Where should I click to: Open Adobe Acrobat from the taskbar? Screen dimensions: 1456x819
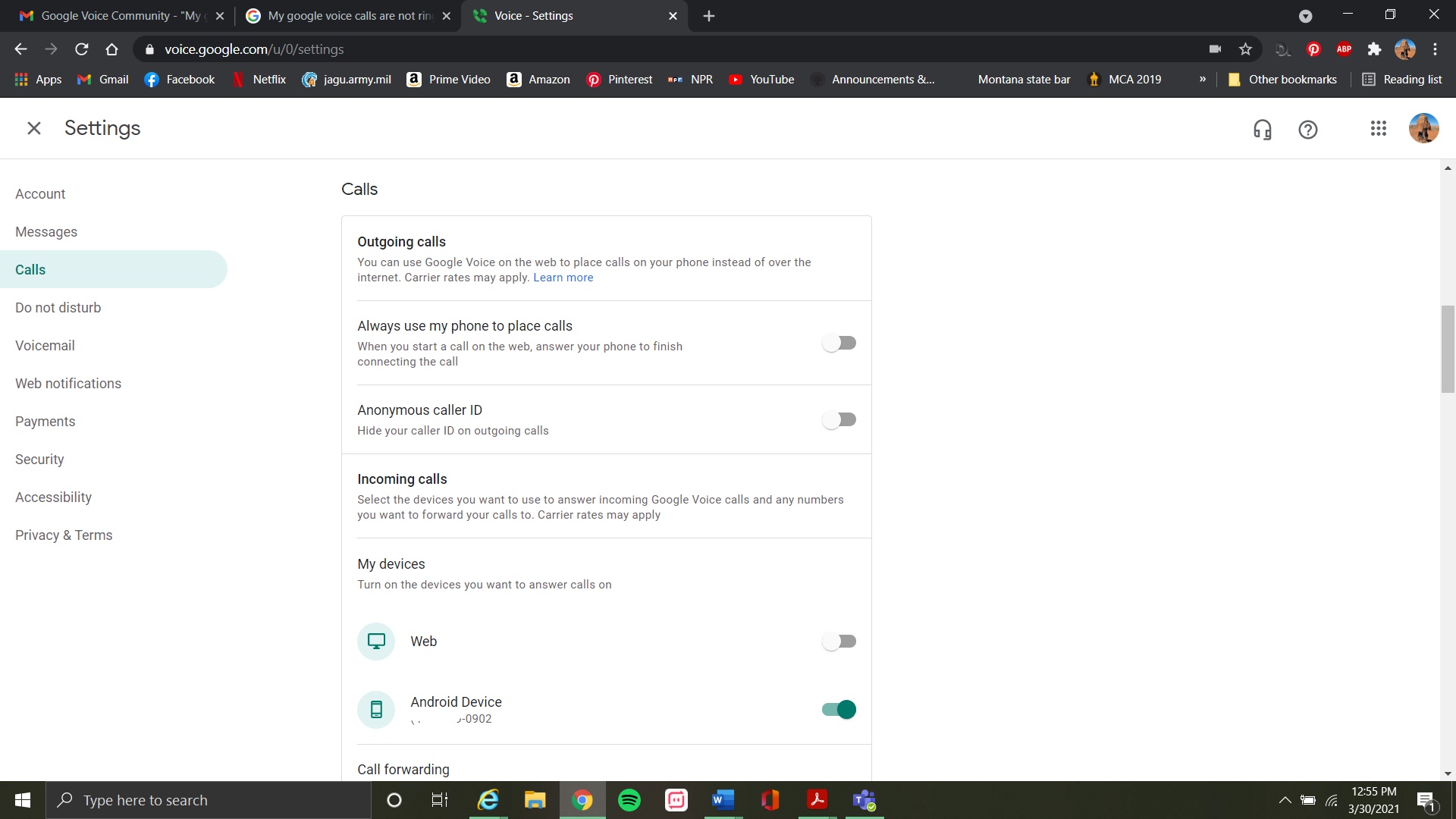tap(817, 800)
